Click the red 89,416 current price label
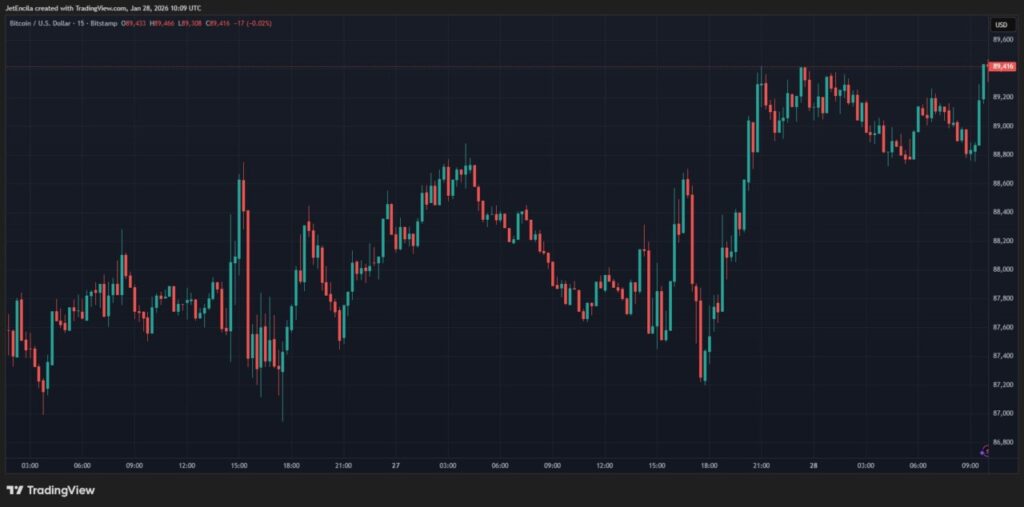 tap(1001, 66)
